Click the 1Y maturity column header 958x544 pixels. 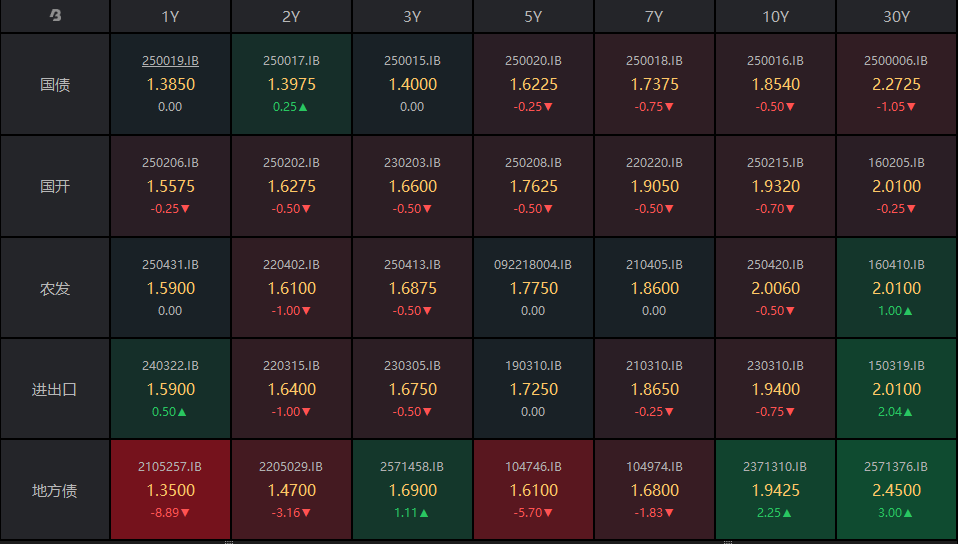tap(170, 16)
